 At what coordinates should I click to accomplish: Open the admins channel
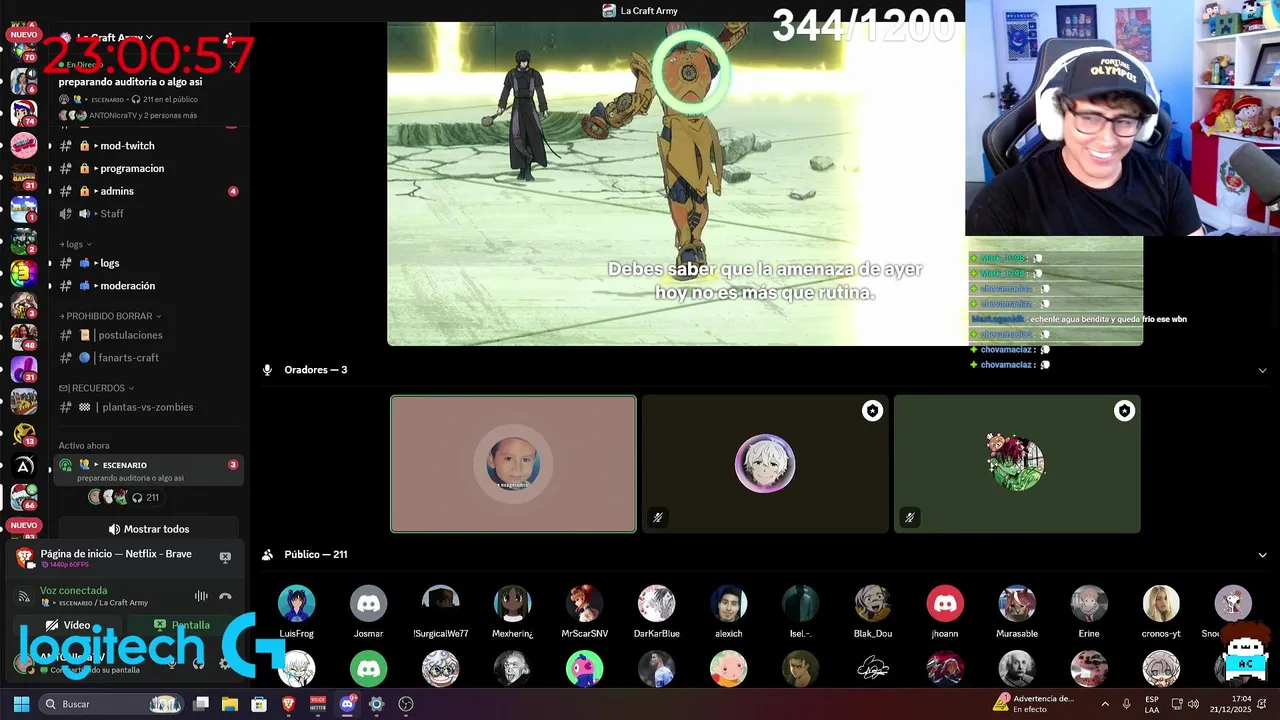coord(146,191)
